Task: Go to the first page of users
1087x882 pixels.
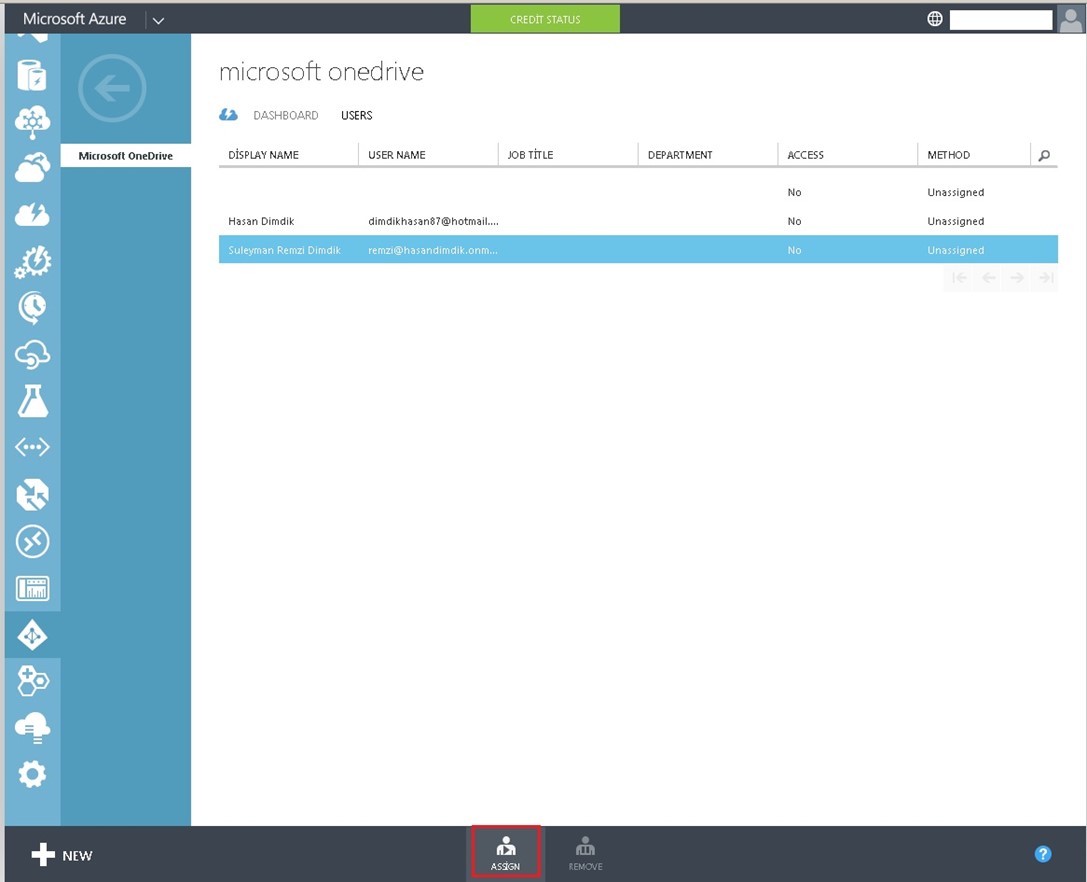Action: click(959, 278)
